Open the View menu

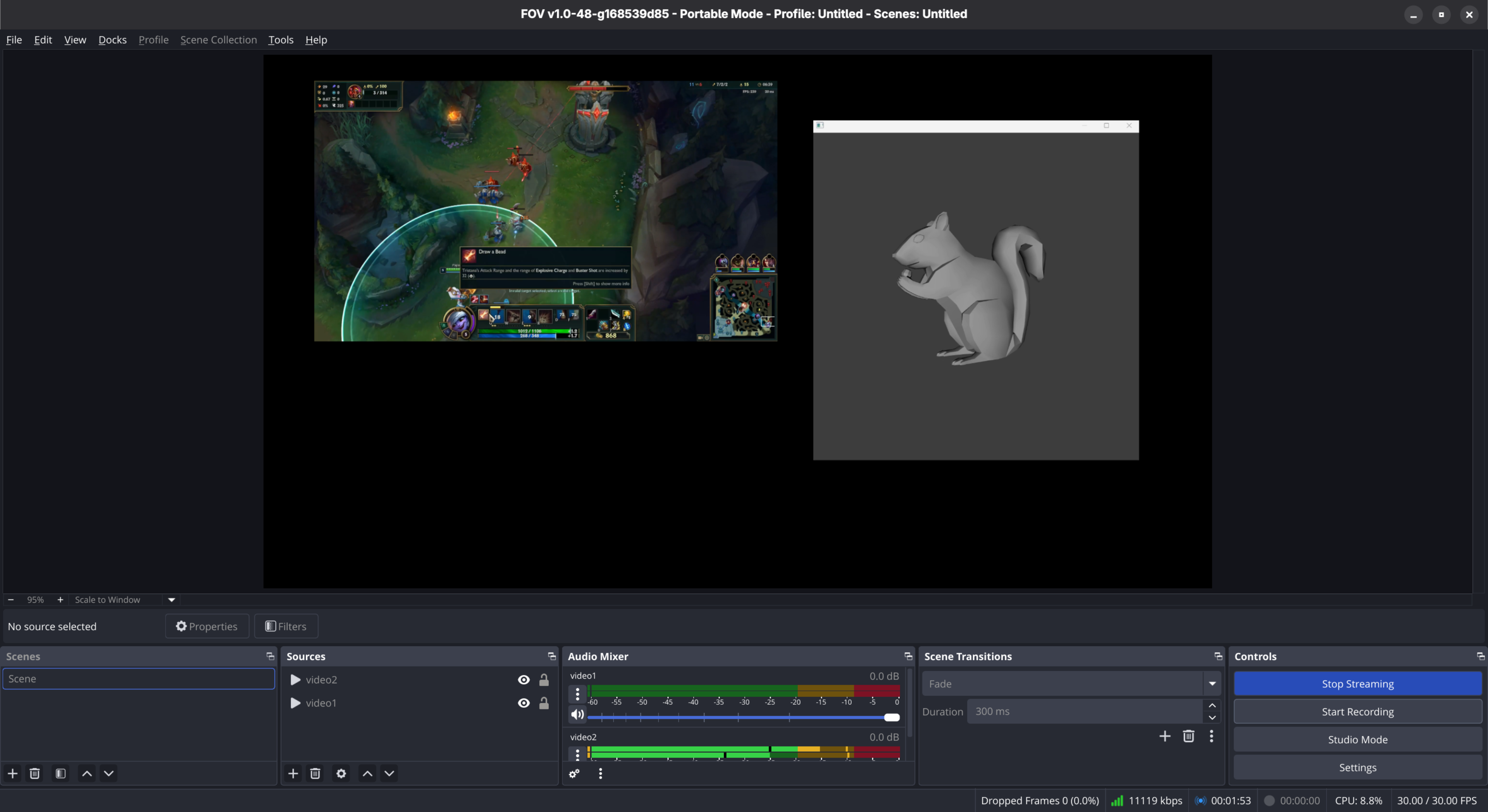75,40
